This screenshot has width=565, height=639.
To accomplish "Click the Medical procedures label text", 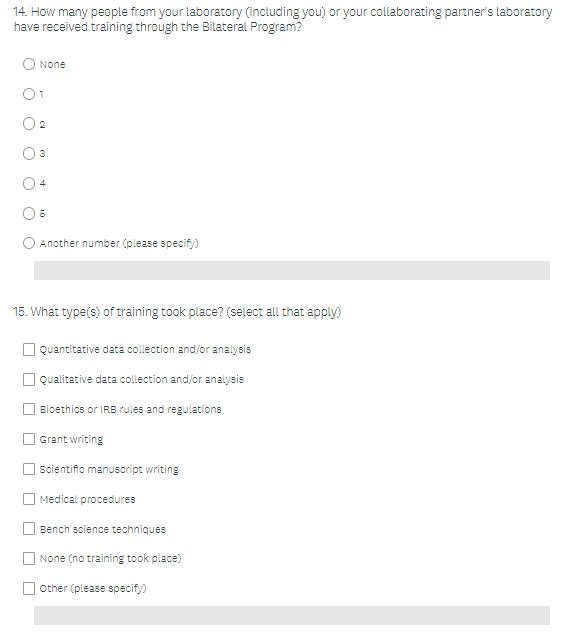I will pyautogui.click(x=87, y=499).
